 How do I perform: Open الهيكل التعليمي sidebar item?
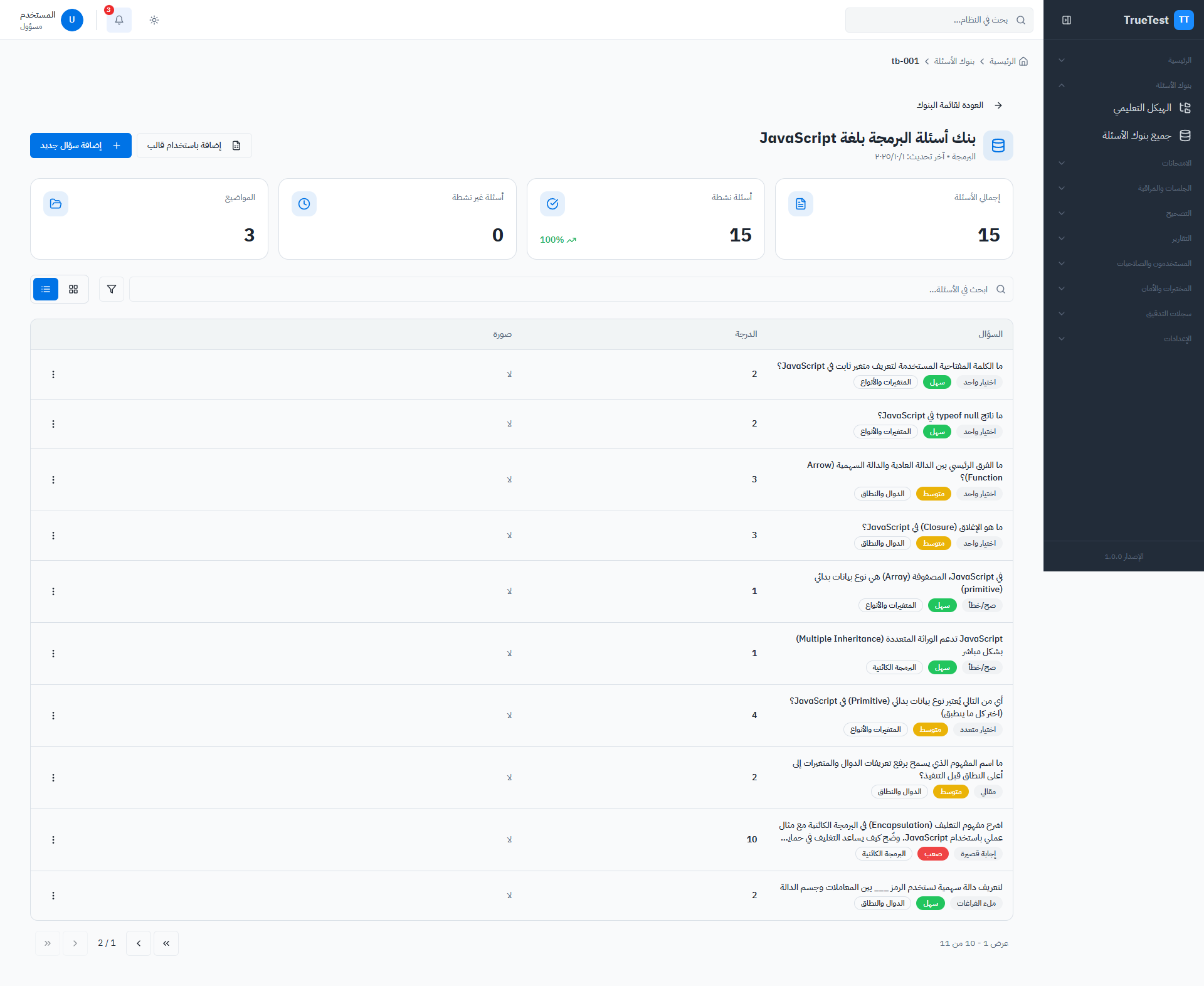(x=1141, y=108)
